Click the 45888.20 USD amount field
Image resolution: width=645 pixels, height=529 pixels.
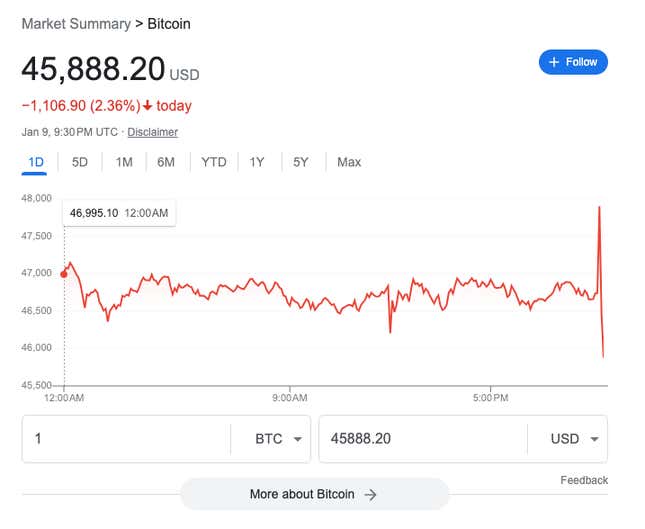pos(423,439)
